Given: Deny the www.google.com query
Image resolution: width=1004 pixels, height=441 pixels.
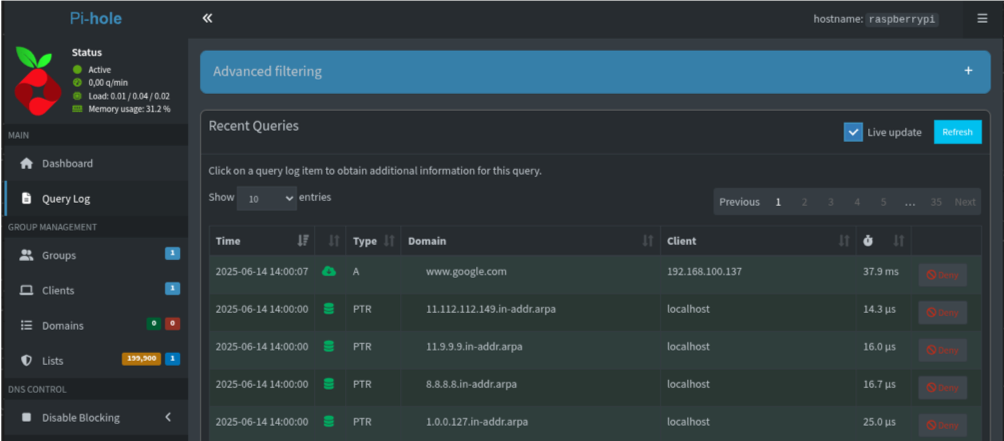Looking at the screenshot, I should point(942,275).
